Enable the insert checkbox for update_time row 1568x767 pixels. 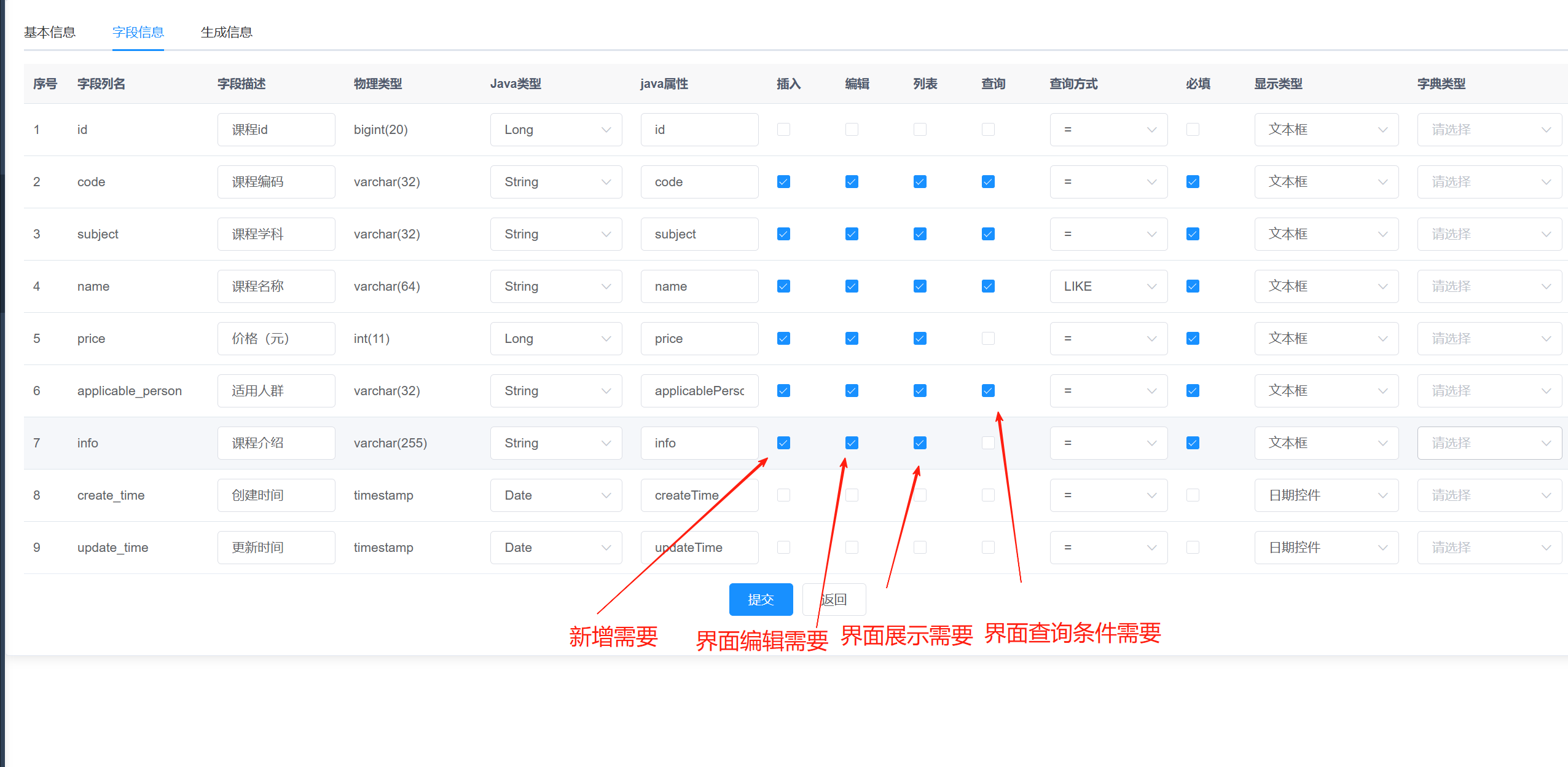[x=783, y=548]
